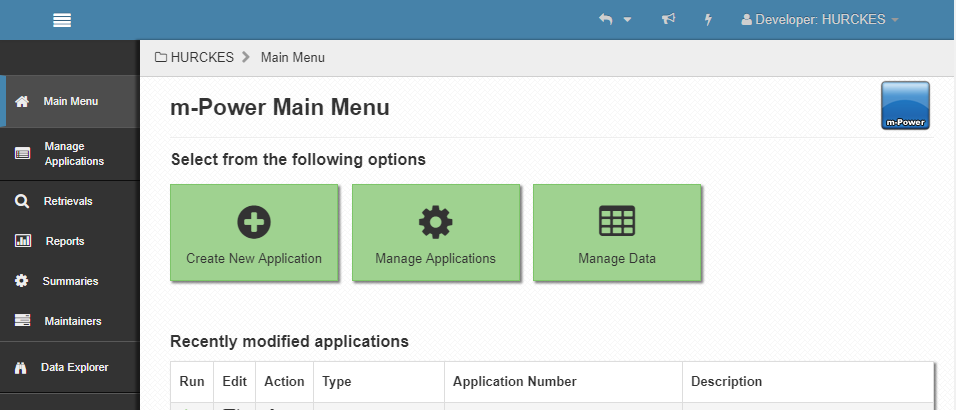Open Main Menu in sidebar

[70, 101]
